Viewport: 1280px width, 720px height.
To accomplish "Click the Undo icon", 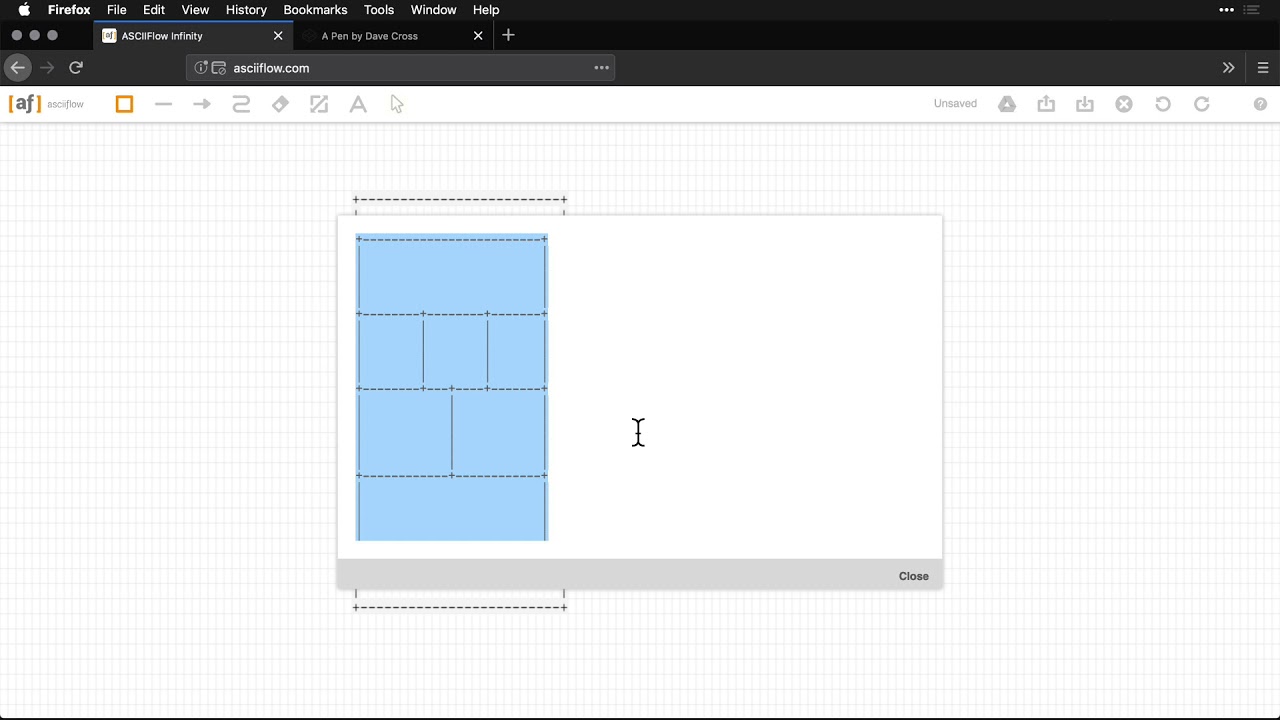I will [x=1163, y=104].
